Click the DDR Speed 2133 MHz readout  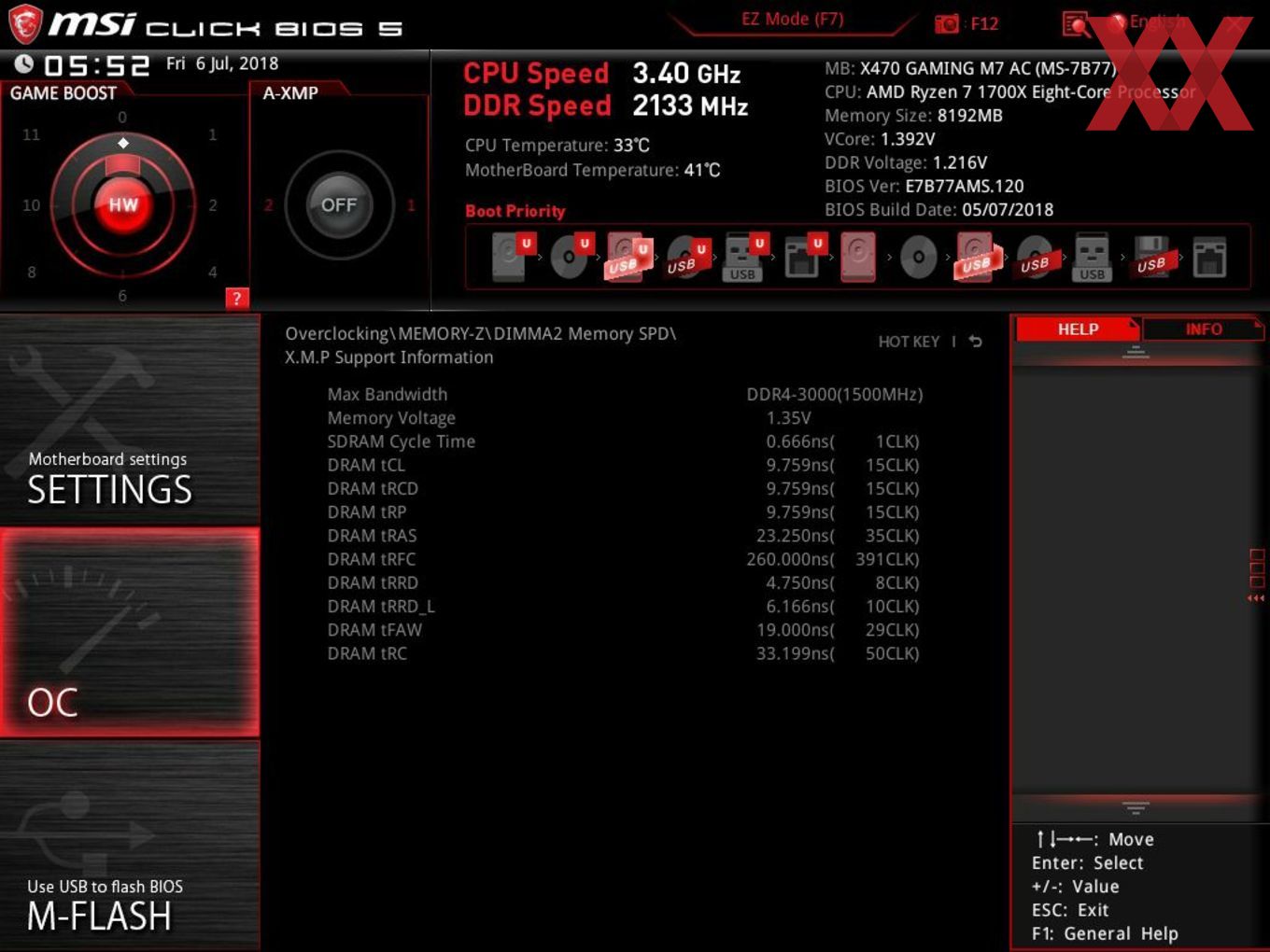coord(605,105)
